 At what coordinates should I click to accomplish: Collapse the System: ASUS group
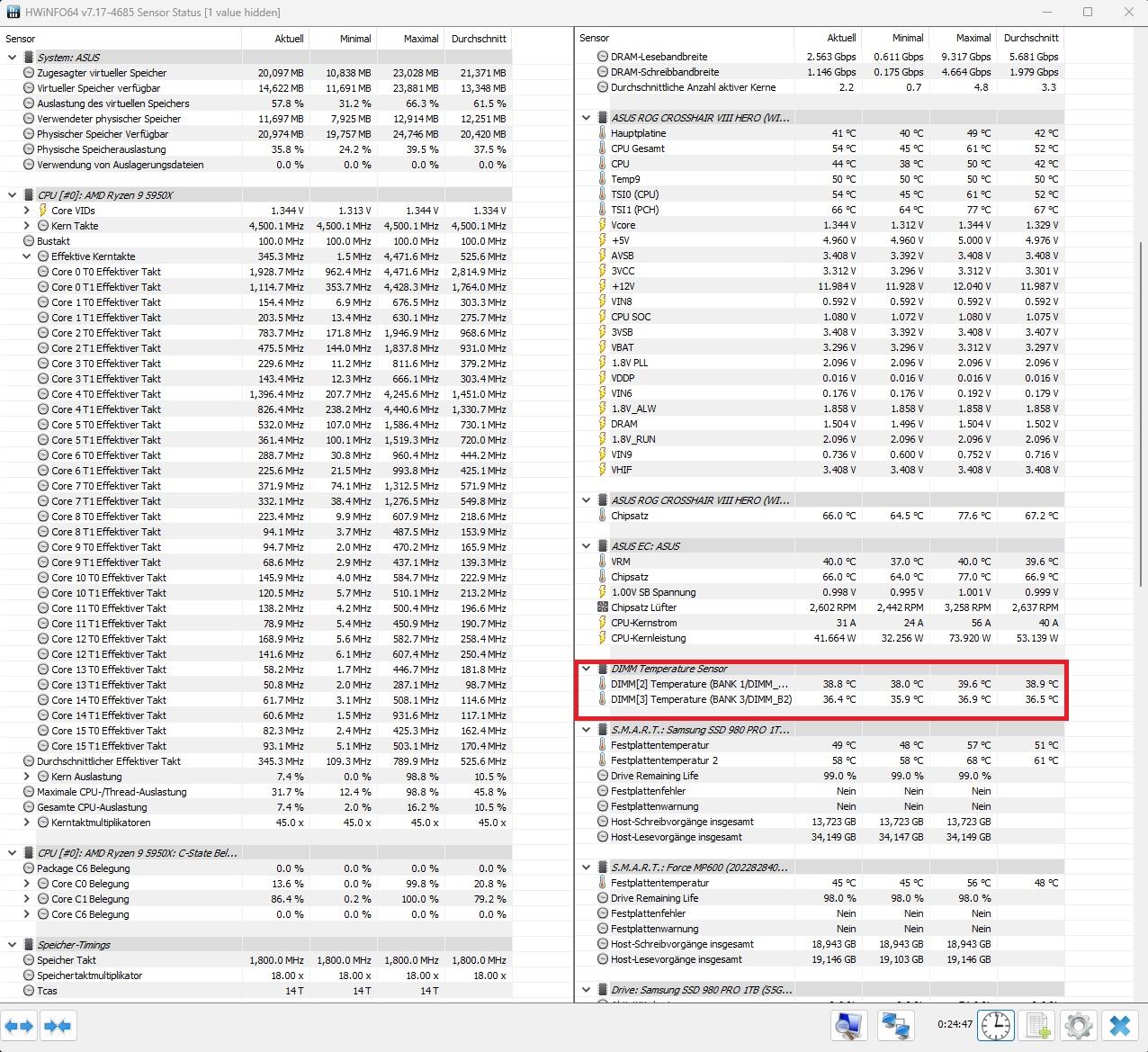12,58
